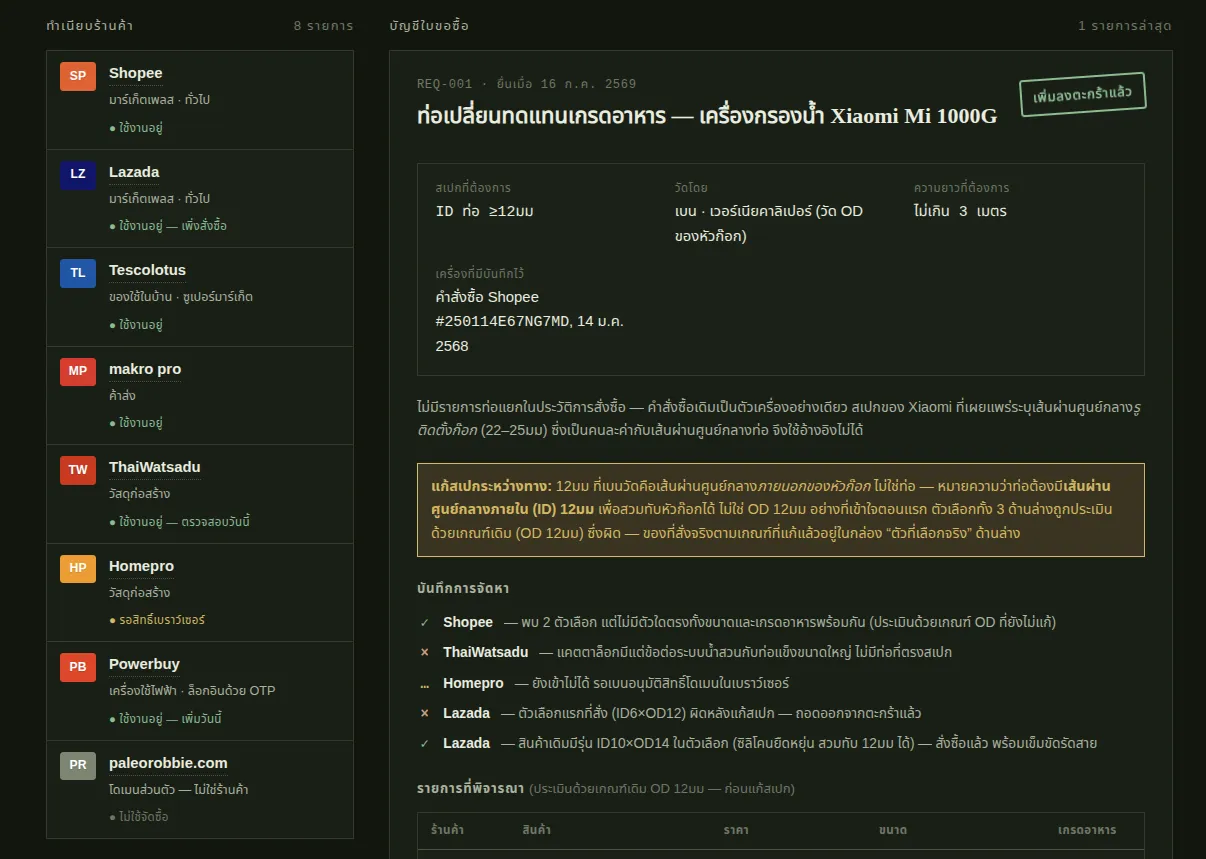Screen dimensions: 1206x859
Task: Select the Shopee order number #250114E67NG7MD
Action: pos(501,321)
